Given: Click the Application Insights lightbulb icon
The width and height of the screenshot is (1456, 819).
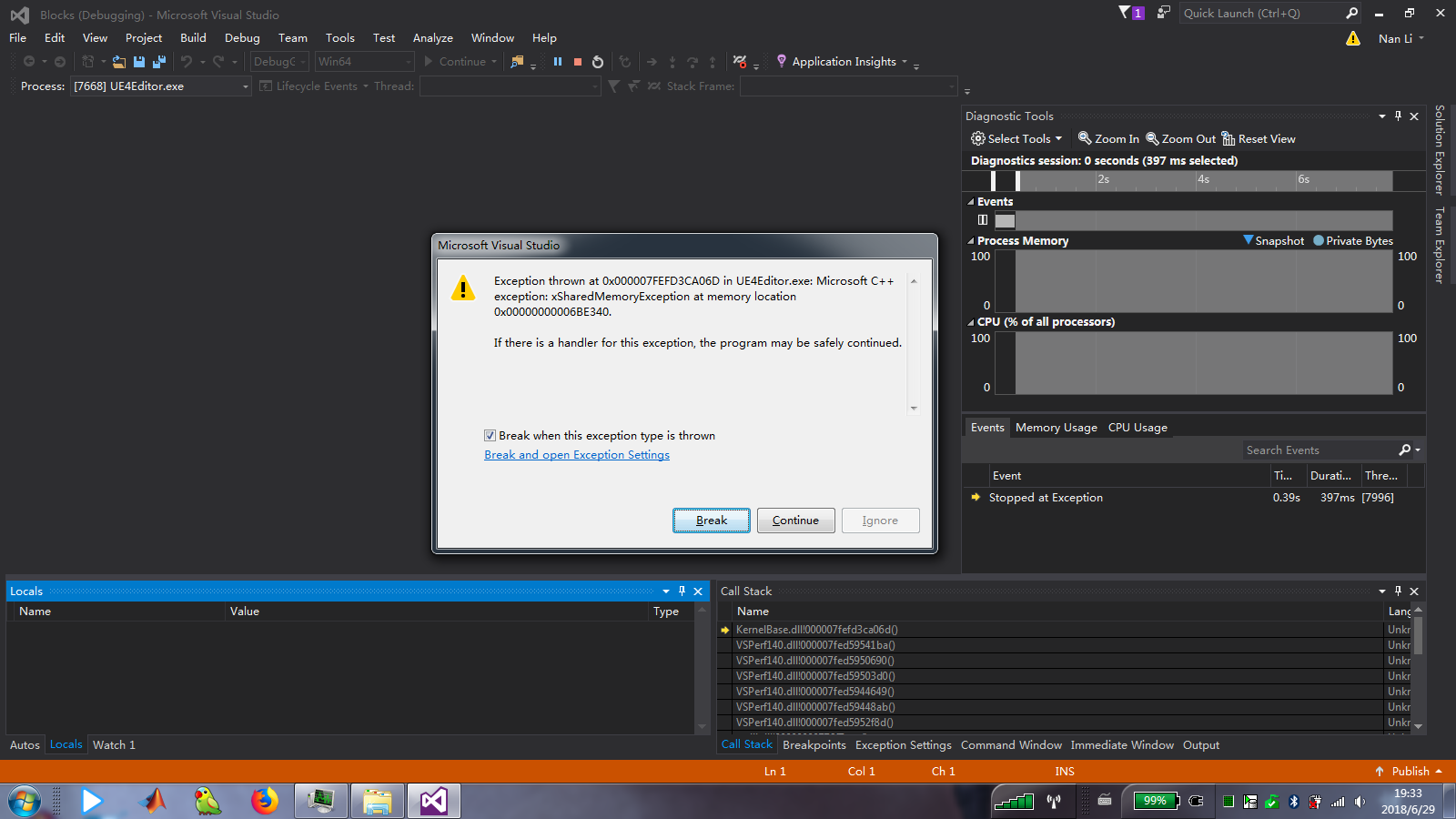Looking at the screenshot, I should tap(784, 61).
